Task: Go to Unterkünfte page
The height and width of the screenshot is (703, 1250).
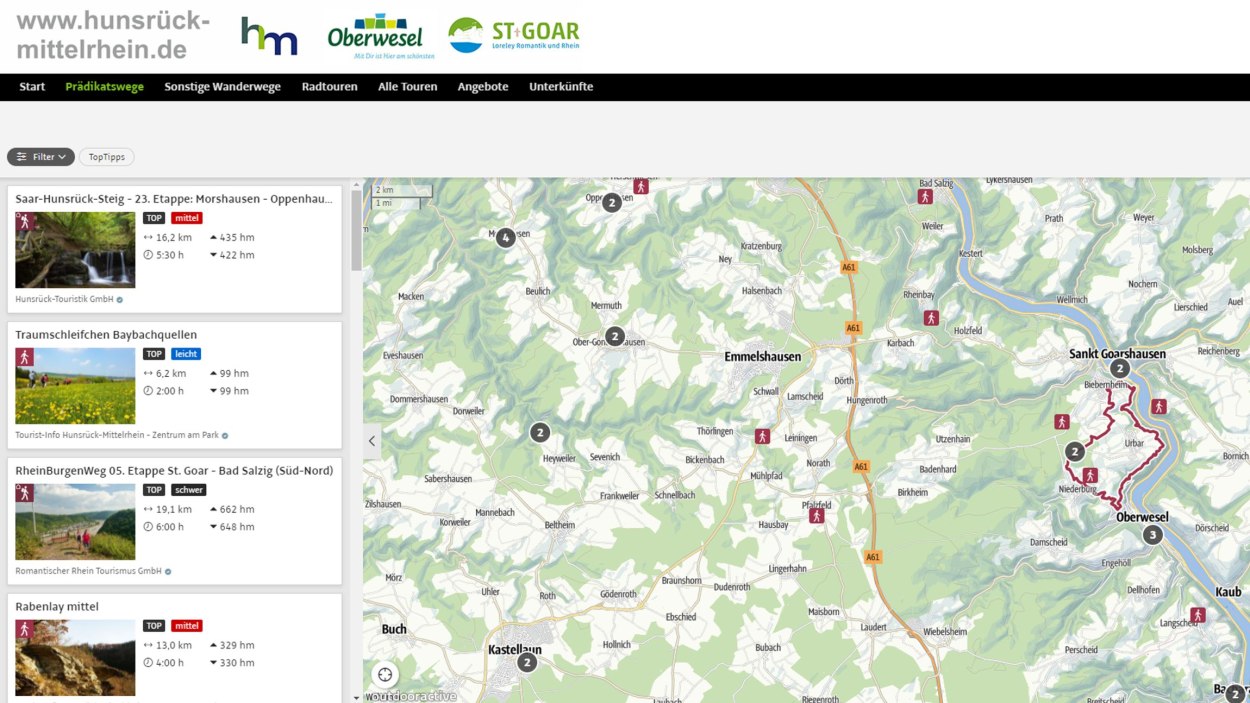Action: [561, 87]
